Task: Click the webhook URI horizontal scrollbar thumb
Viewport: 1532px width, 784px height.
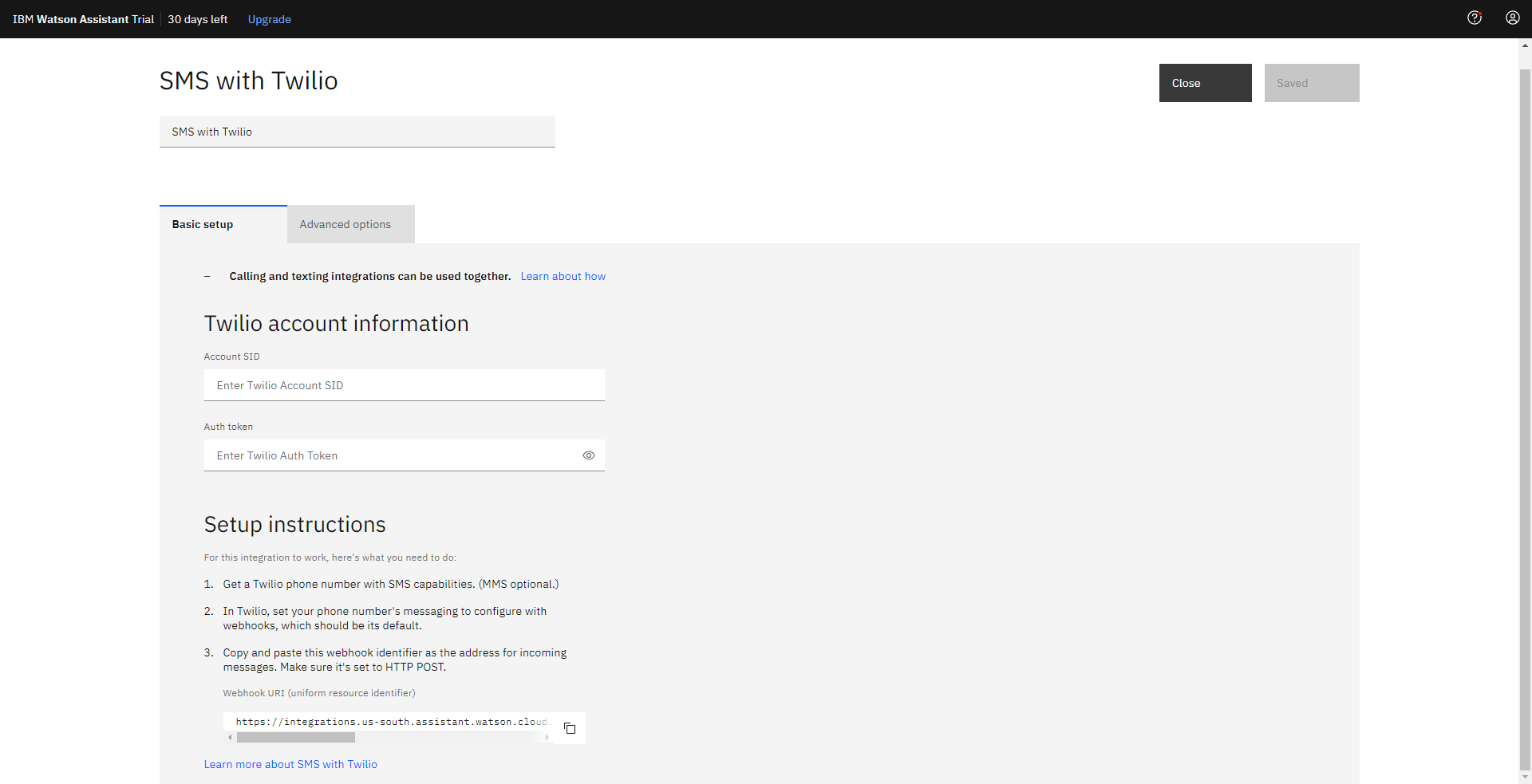Action: click(x=296, y=738)
